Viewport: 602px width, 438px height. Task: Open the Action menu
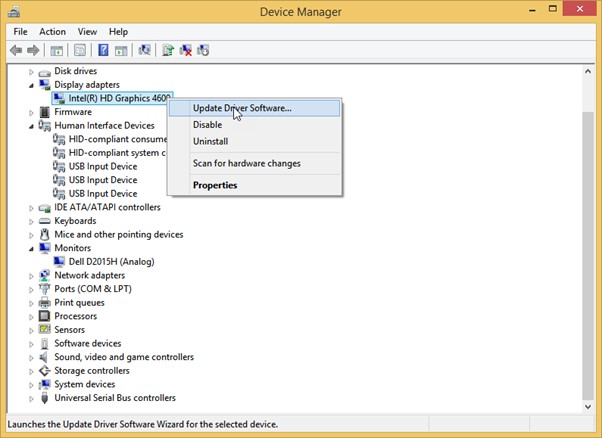click(x=53, y=32)
